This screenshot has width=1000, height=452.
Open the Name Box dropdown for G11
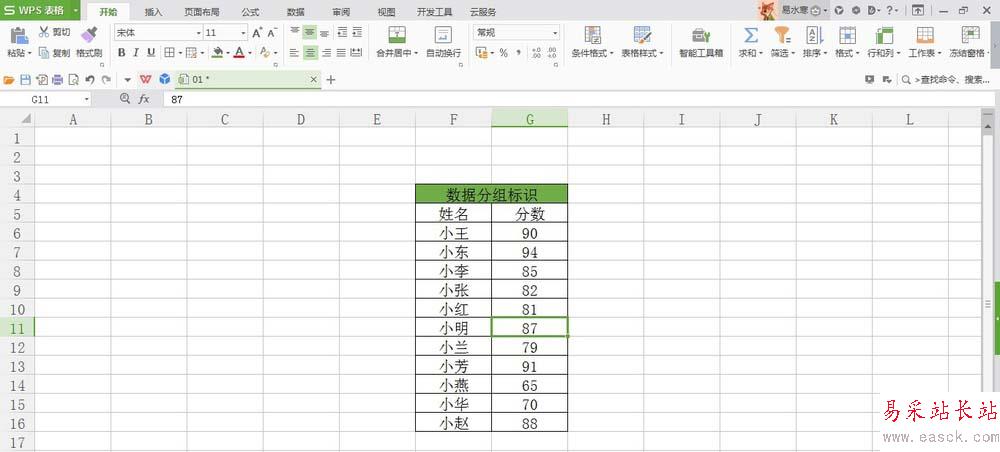tap(86, 99)
